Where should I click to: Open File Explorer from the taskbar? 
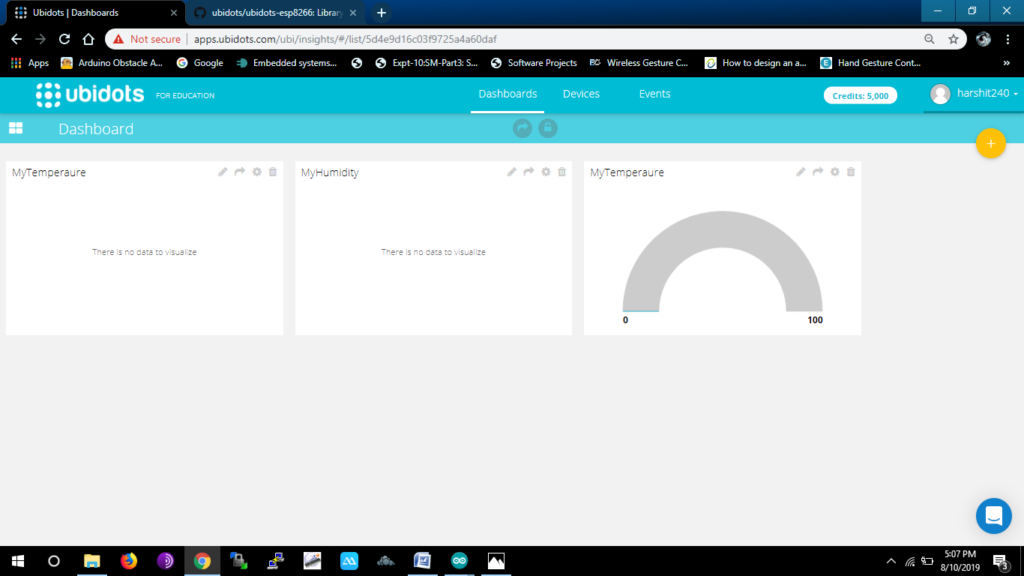point(91,561)
